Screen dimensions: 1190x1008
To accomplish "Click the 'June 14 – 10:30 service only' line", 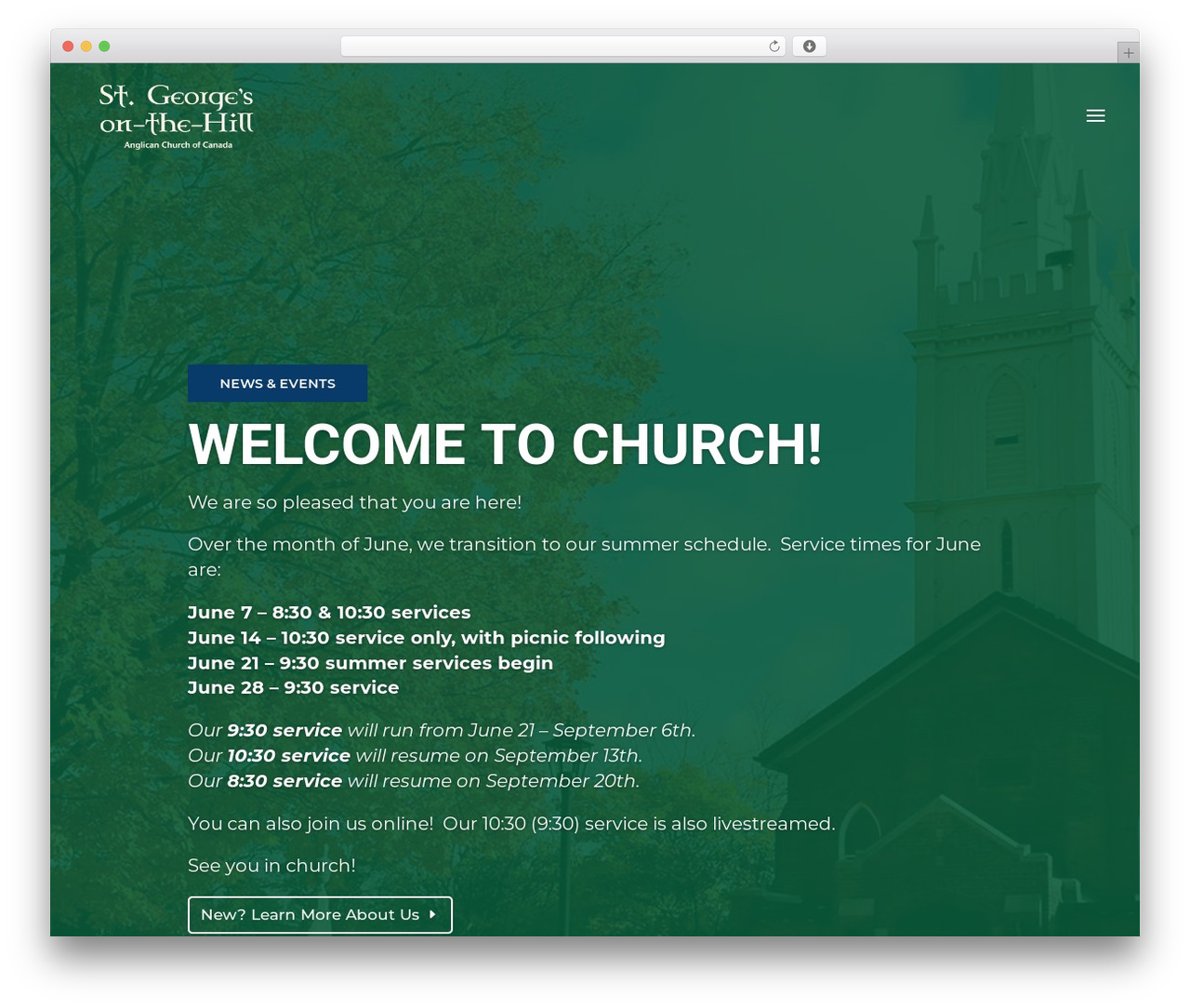I will pos(426,638).
